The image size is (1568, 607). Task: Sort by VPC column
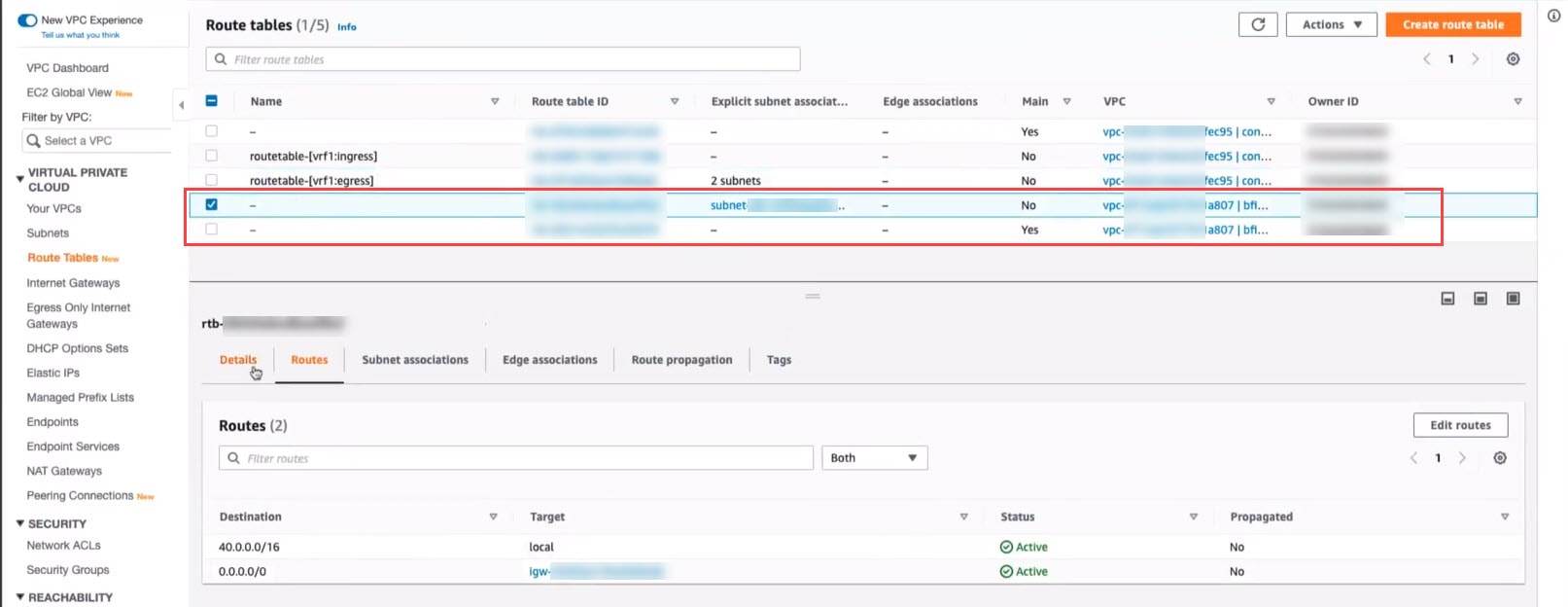(1271, 101)
